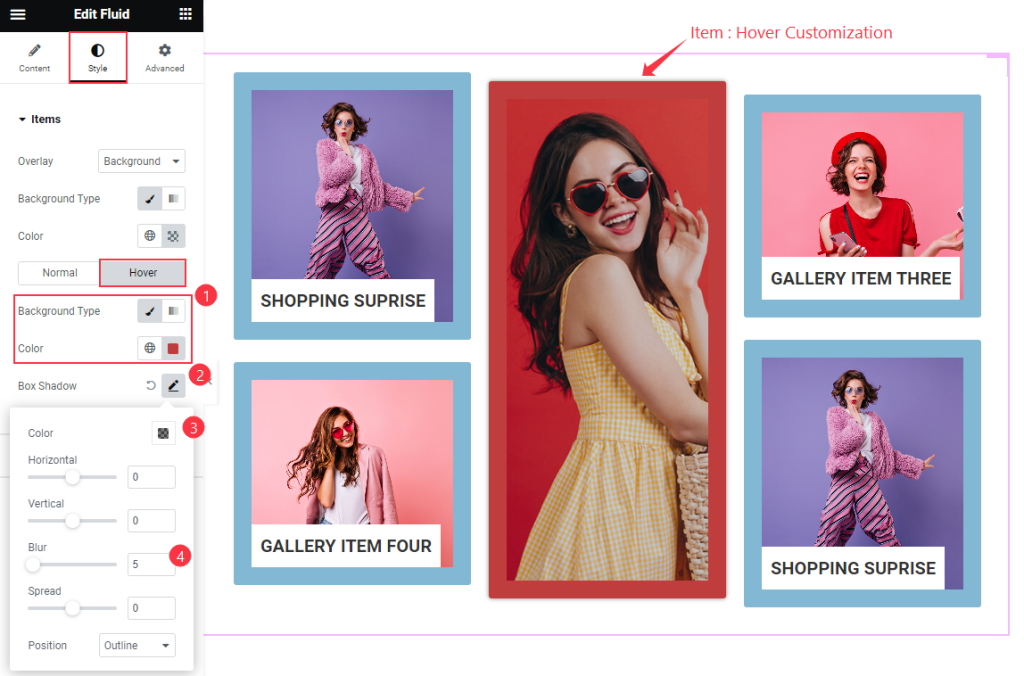Select the GALLERY ITEM THREE card
The image size is (1024, 676).
[x=862, y=206]
